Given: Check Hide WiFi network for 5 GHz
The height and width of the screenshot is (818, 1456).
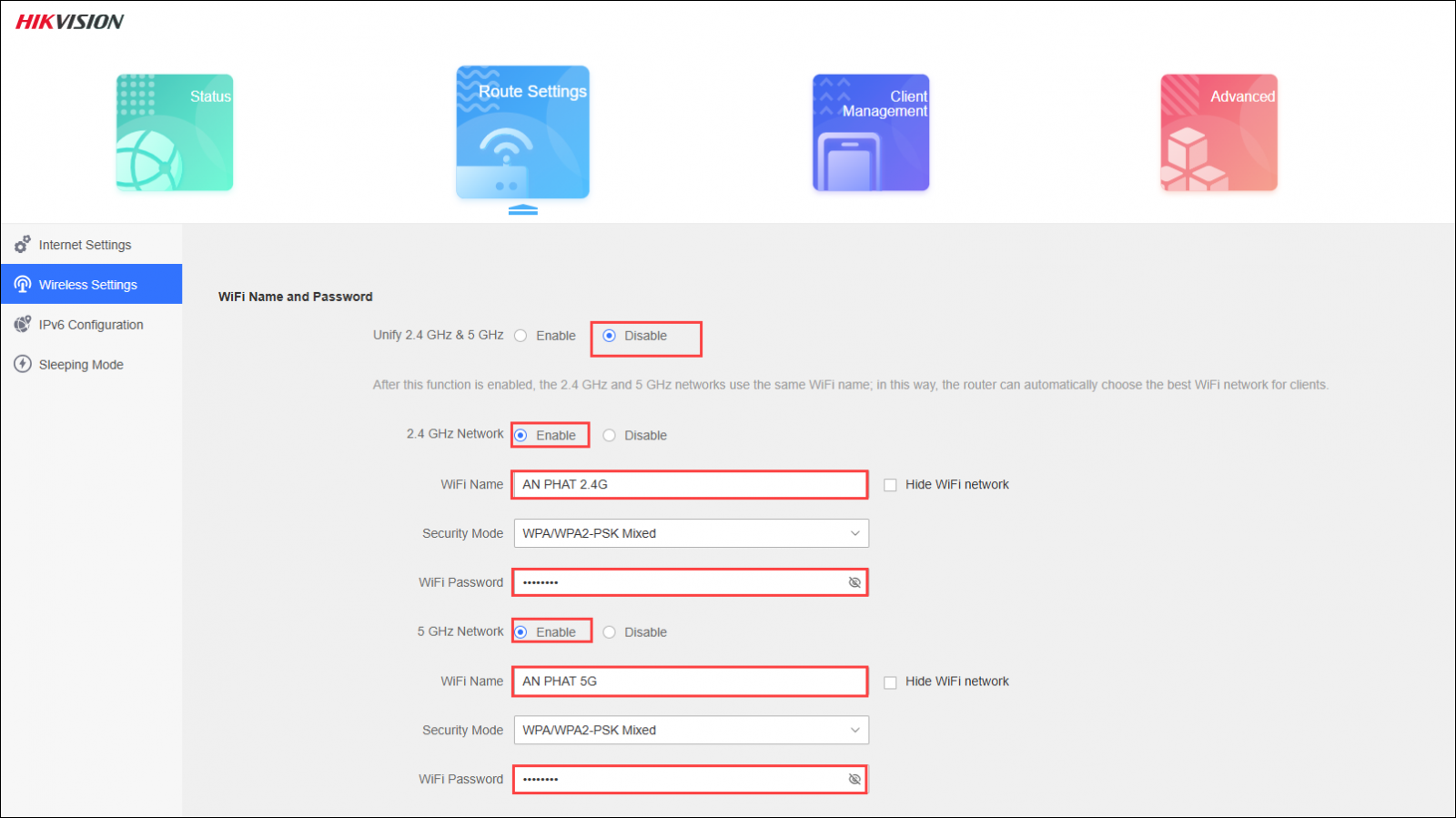Looking at the screenshot, I should click(890, 682).
